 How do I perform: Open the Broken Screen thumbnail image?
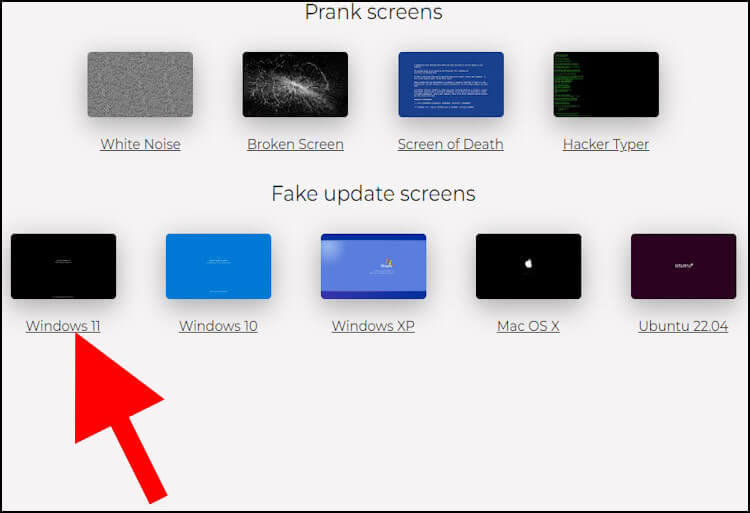[295, 84]
